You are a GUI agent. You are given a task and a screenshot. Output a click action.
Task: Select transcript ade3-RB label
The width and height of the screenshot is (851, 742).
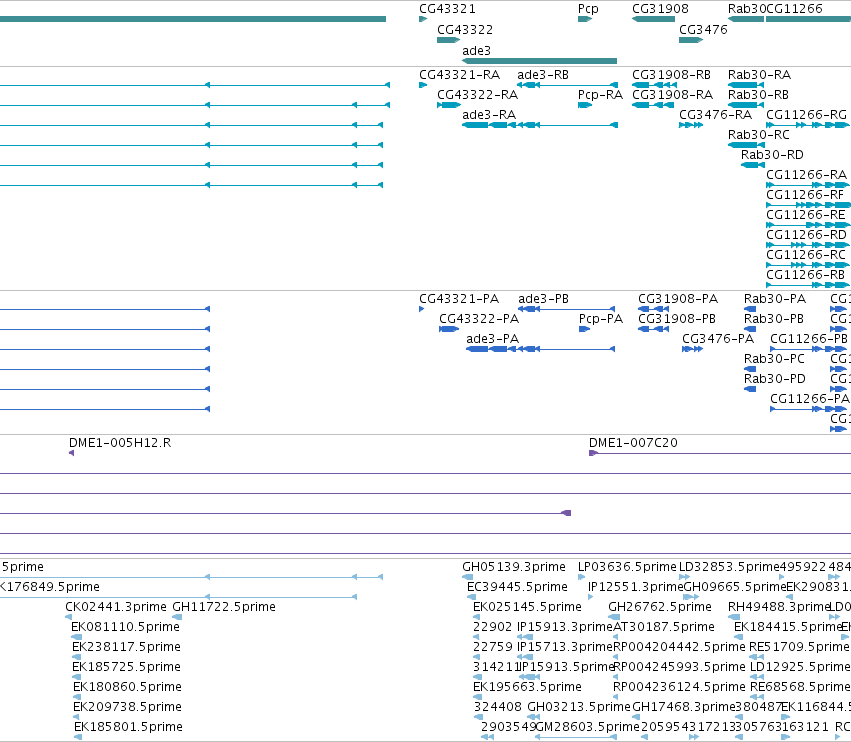click(543, 75)
